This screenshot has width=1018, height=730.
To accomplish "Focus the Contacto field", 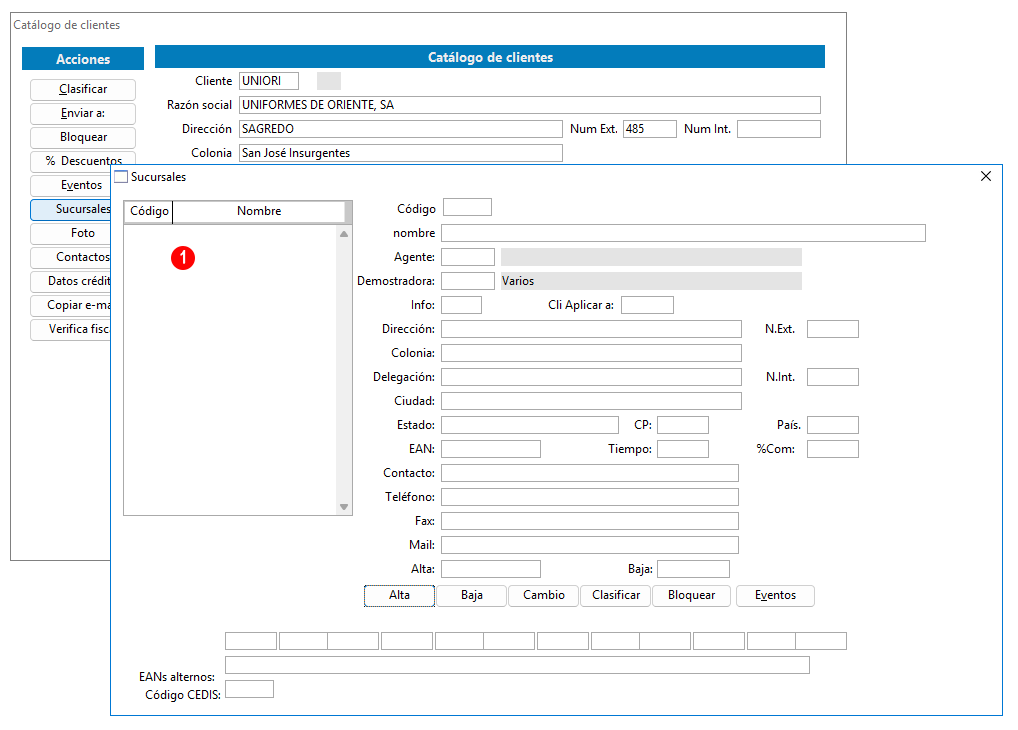I will pos(590,473).
